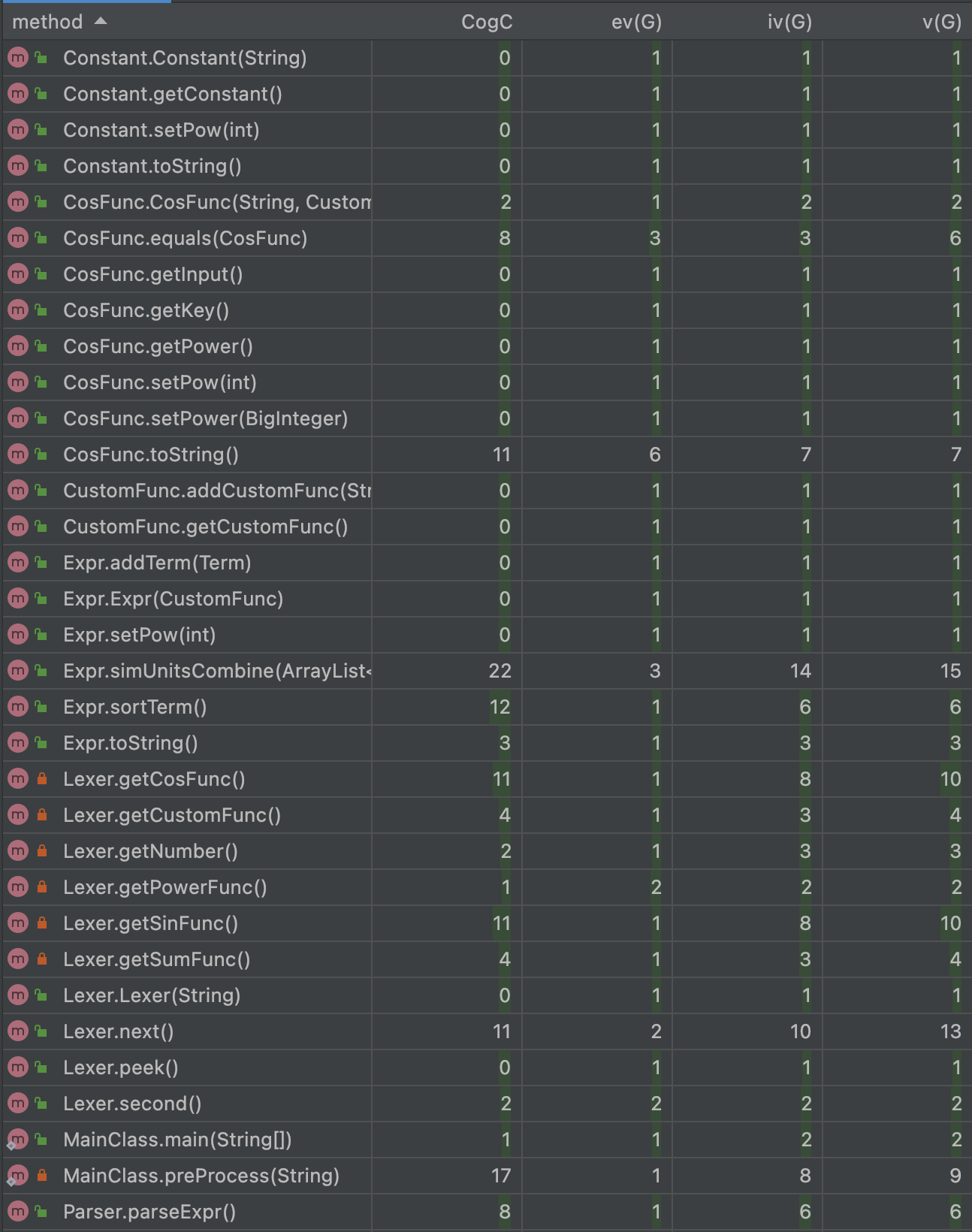Click the public lock icon for CosFunc.getInput()

tap(42, 274)
